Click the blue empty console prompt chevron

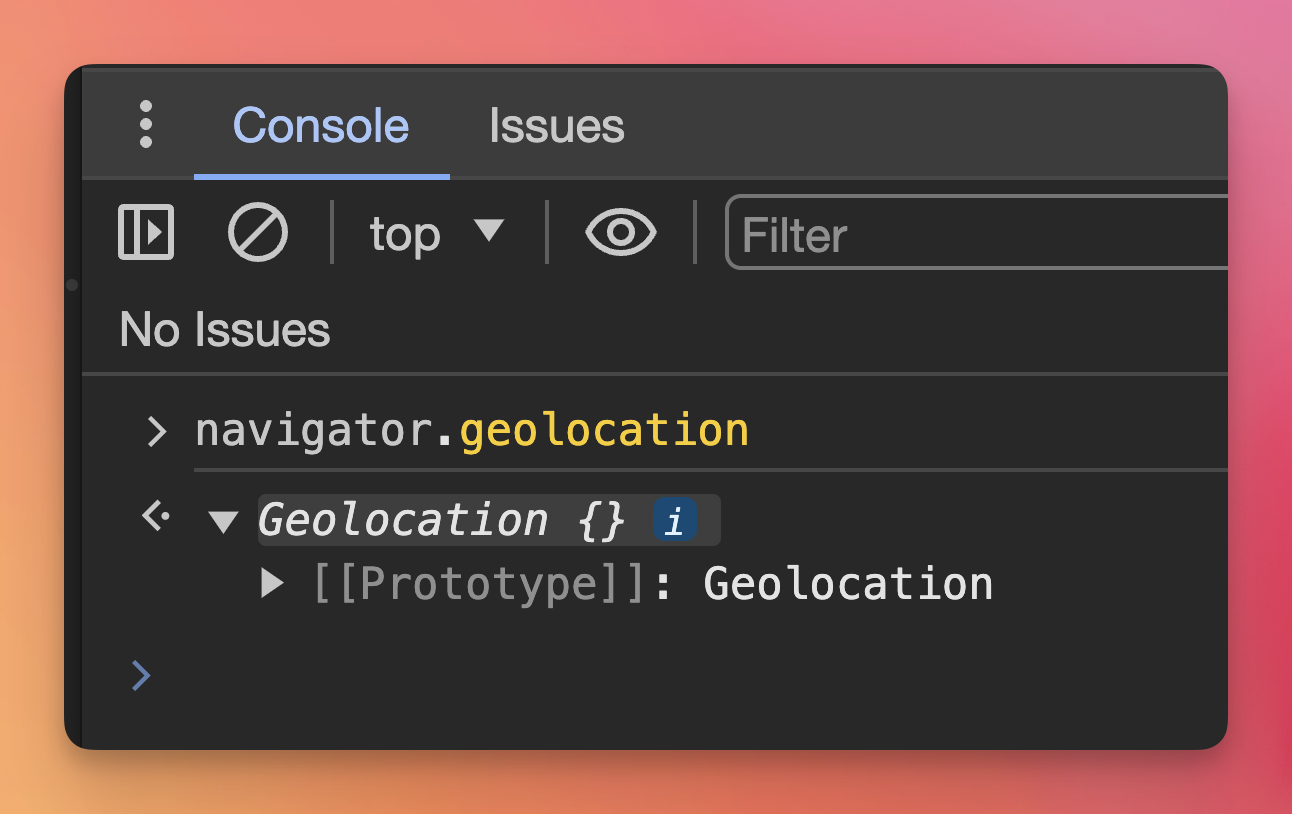pyautogui.click(x=141, y=676)
